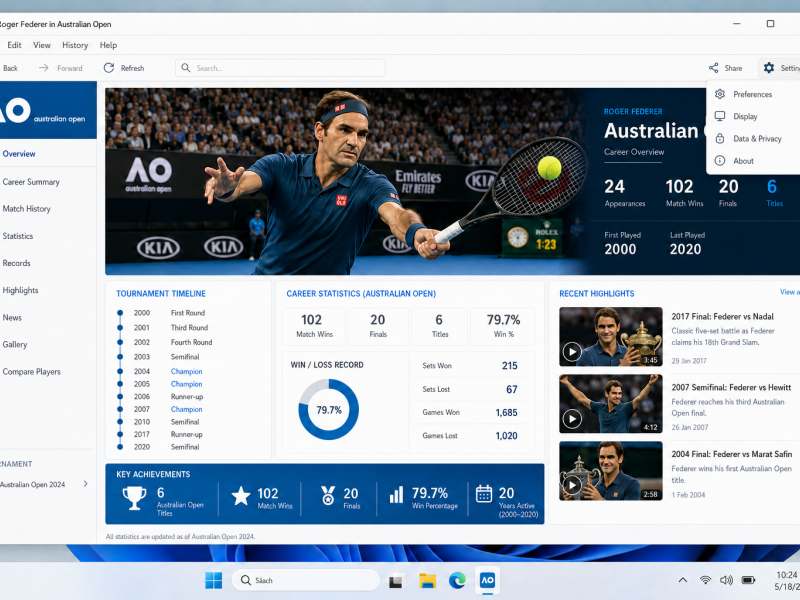Play the 2017 Final Federer vs Nadal video
Viewport: 800px width, 600px height.
(572, 352)
